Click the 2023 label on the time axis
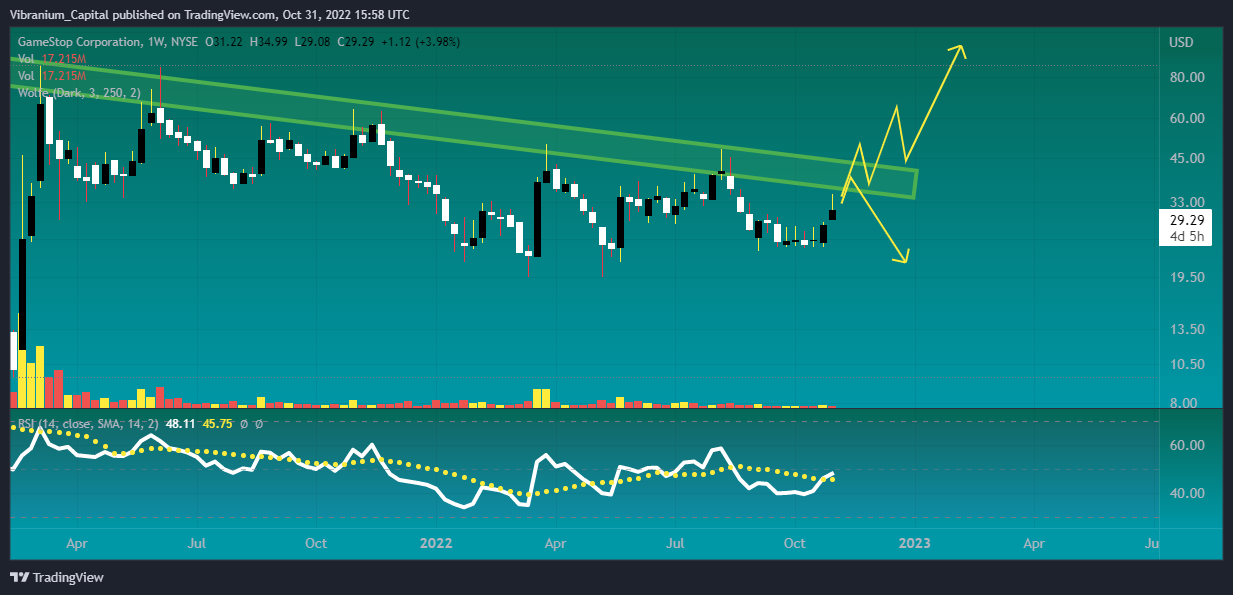The image size is (1233, 595). pyautogui.click(x=915, y=544)
